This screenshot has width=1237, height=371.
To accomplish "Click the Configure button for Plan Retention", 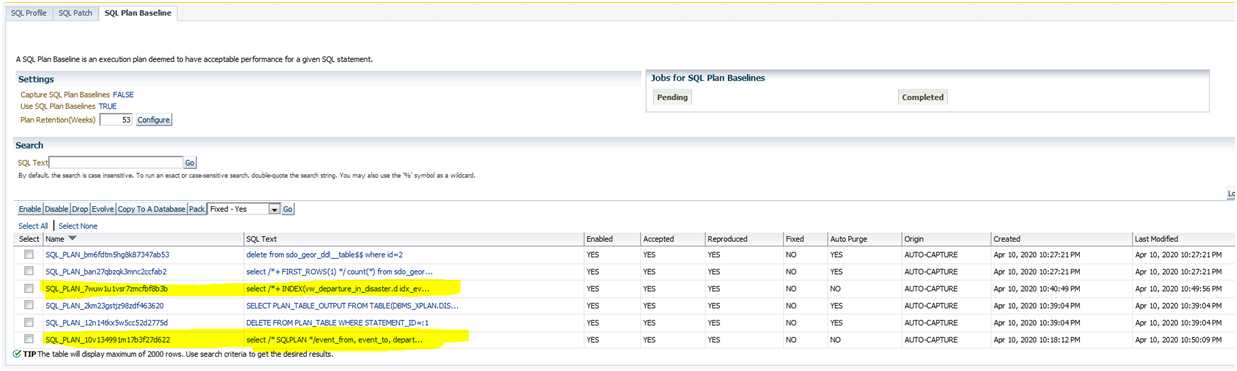I will pos(154,119).
